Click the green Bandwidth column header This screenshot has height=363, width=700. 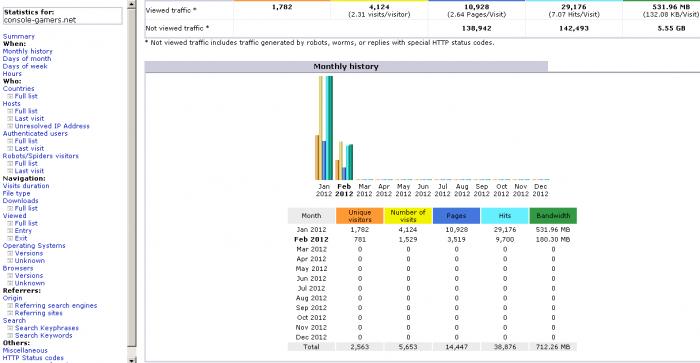click(553, 216)
